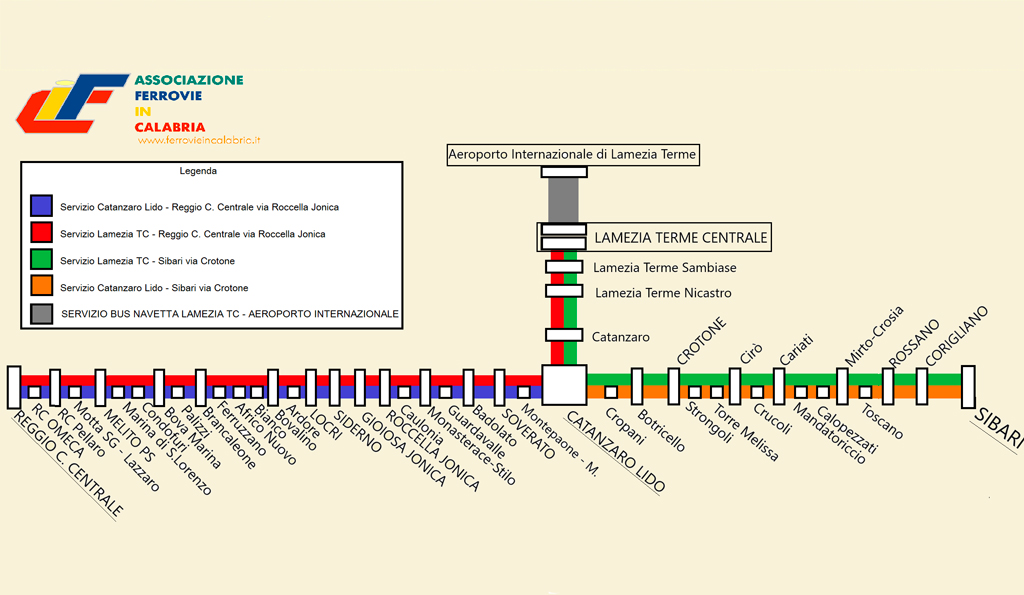
Task: Click the Sibari terminus station marker
Action: coord(968,387)
